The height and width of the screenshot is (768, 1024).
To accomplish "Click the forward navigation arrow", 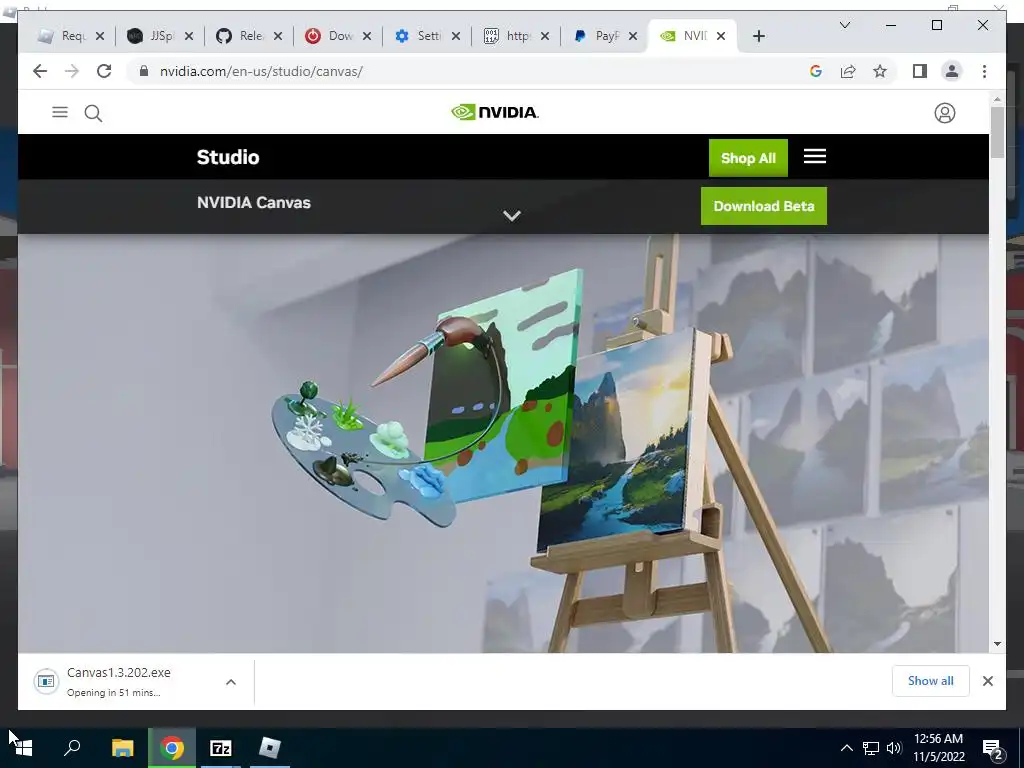I will click(x=72, y=71).
